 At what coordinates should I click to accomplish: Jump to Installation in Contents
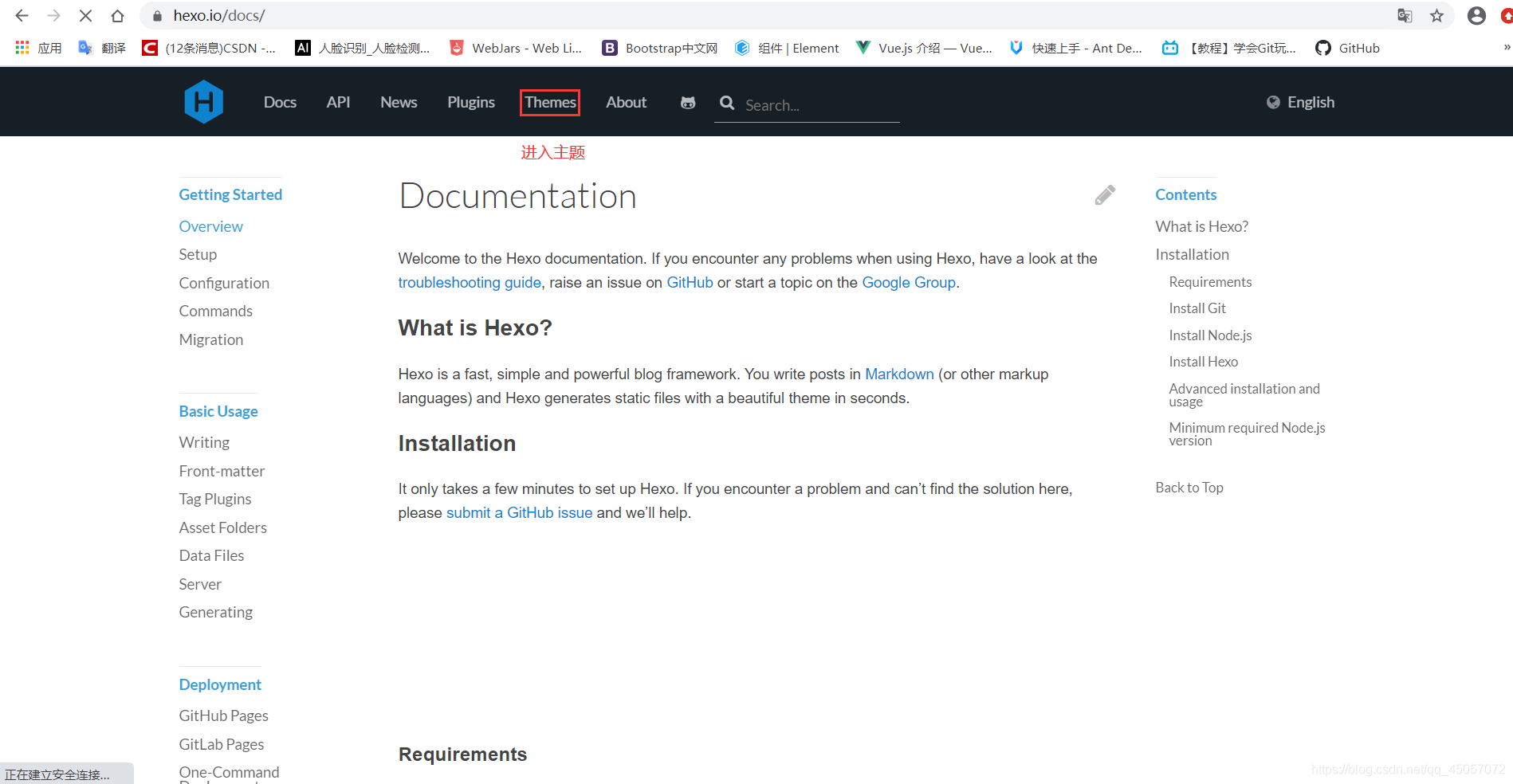point(1192,254)
